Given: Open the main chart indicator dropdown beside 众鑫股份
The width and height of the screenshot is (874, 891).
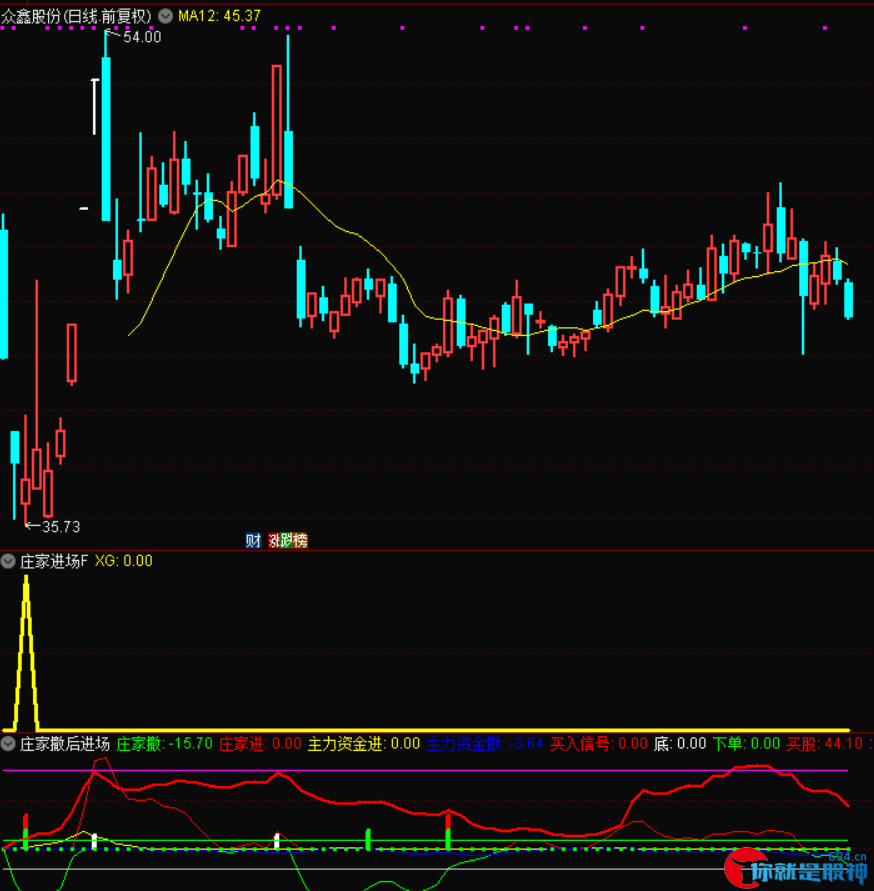Looking at the screenshot, I should [x=165, y=16].
